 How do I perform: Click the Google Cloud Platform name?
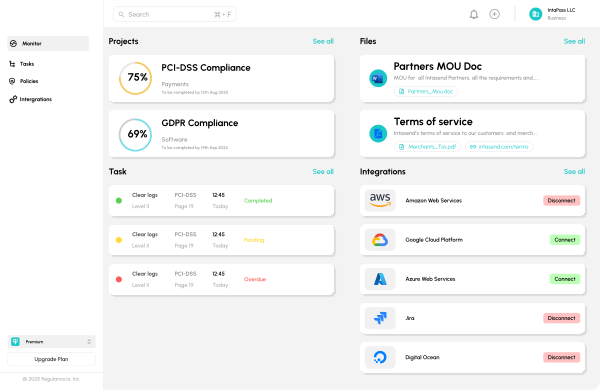tap(434, 240)
